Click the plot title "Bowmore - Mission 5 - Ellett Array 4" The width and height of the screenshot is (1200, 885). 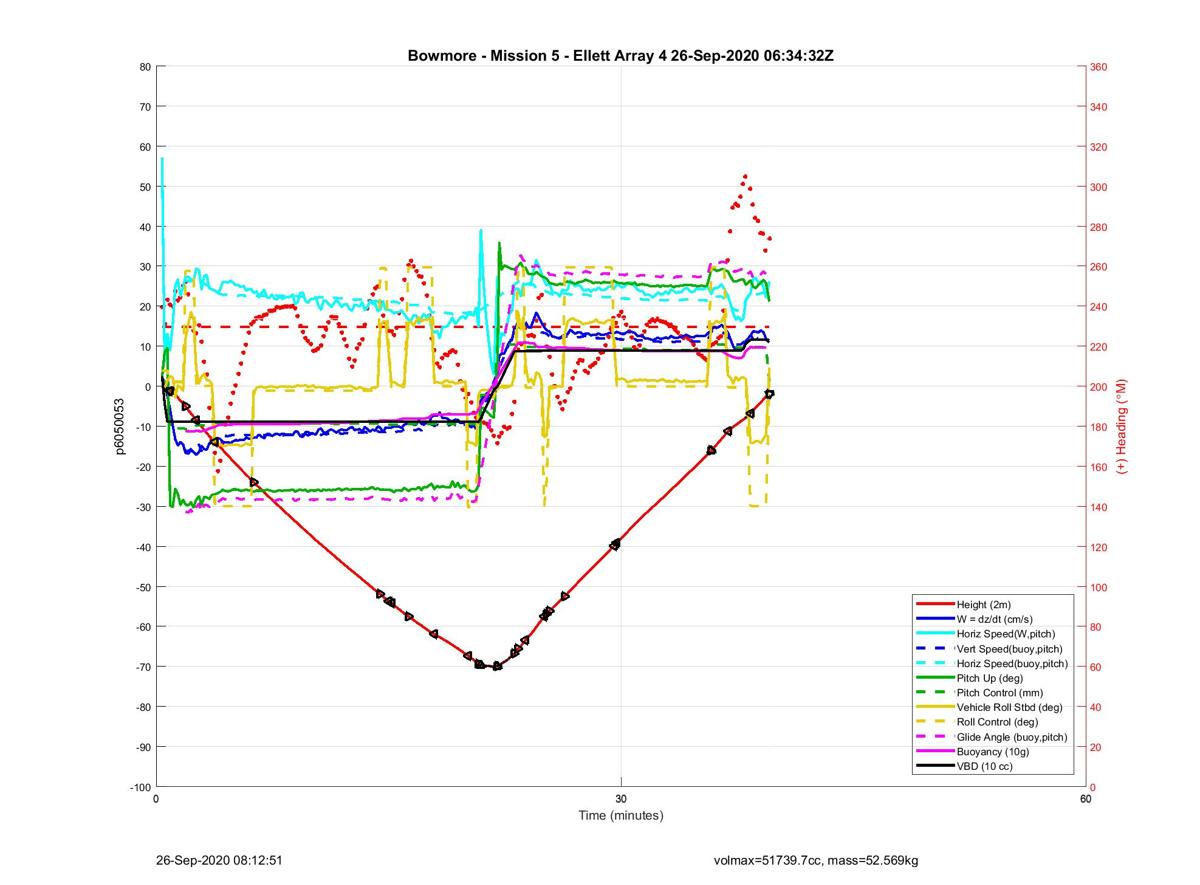[x=538, y=56]
